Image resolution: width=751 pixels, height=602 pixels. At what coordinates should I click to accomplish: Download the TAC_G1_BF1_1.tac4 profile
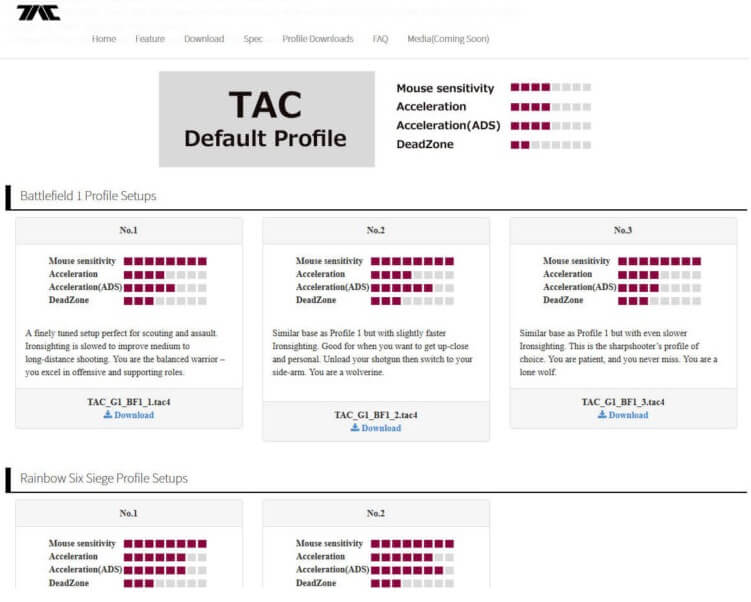tap(129, 415)
